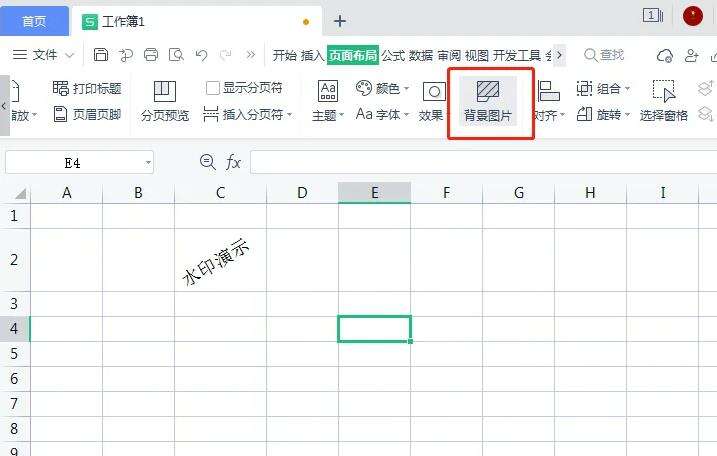Click the Redo arrow icon
Screen dimensions: 717x456
[226, 55]
